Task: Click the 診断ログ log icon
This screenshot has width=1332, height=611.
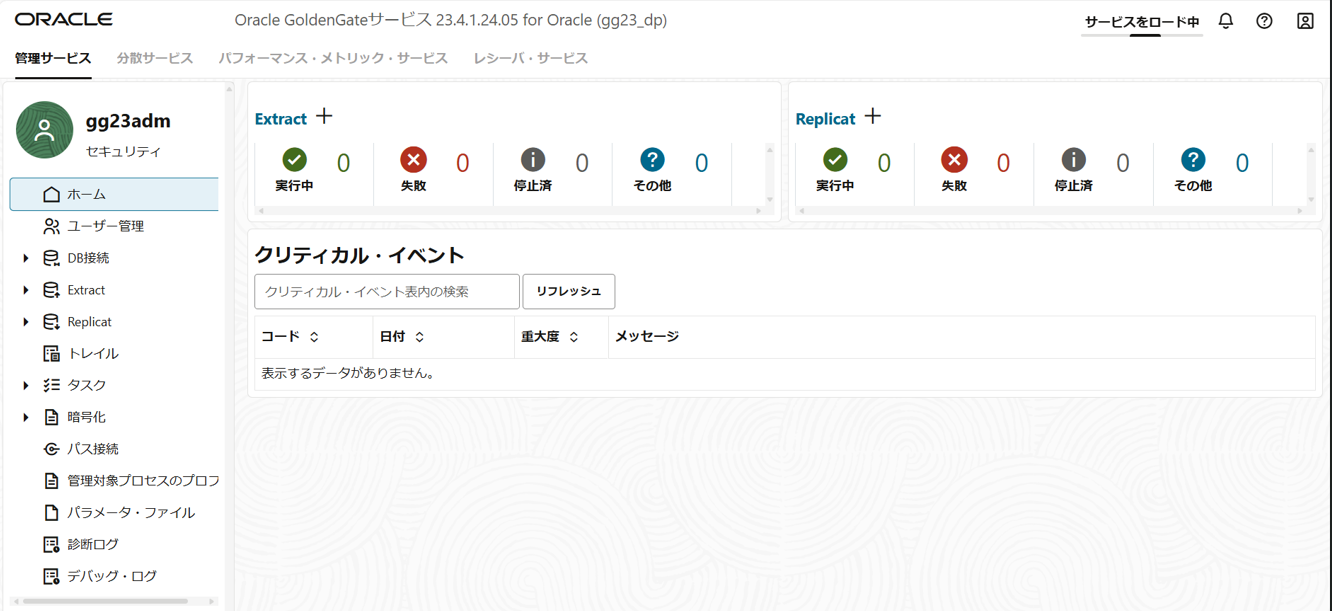Action: point(51,544)
